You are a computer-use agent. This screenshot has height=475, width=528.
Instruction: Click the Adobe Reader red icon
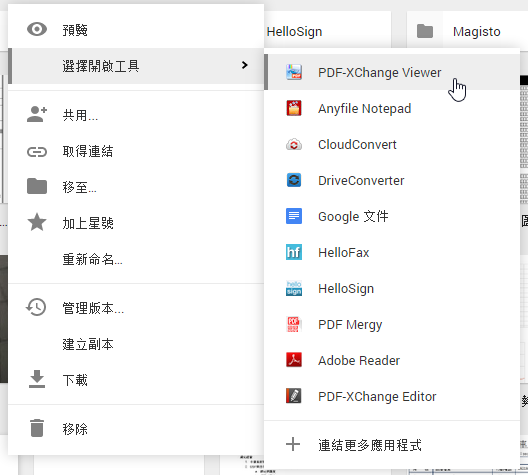294,360
